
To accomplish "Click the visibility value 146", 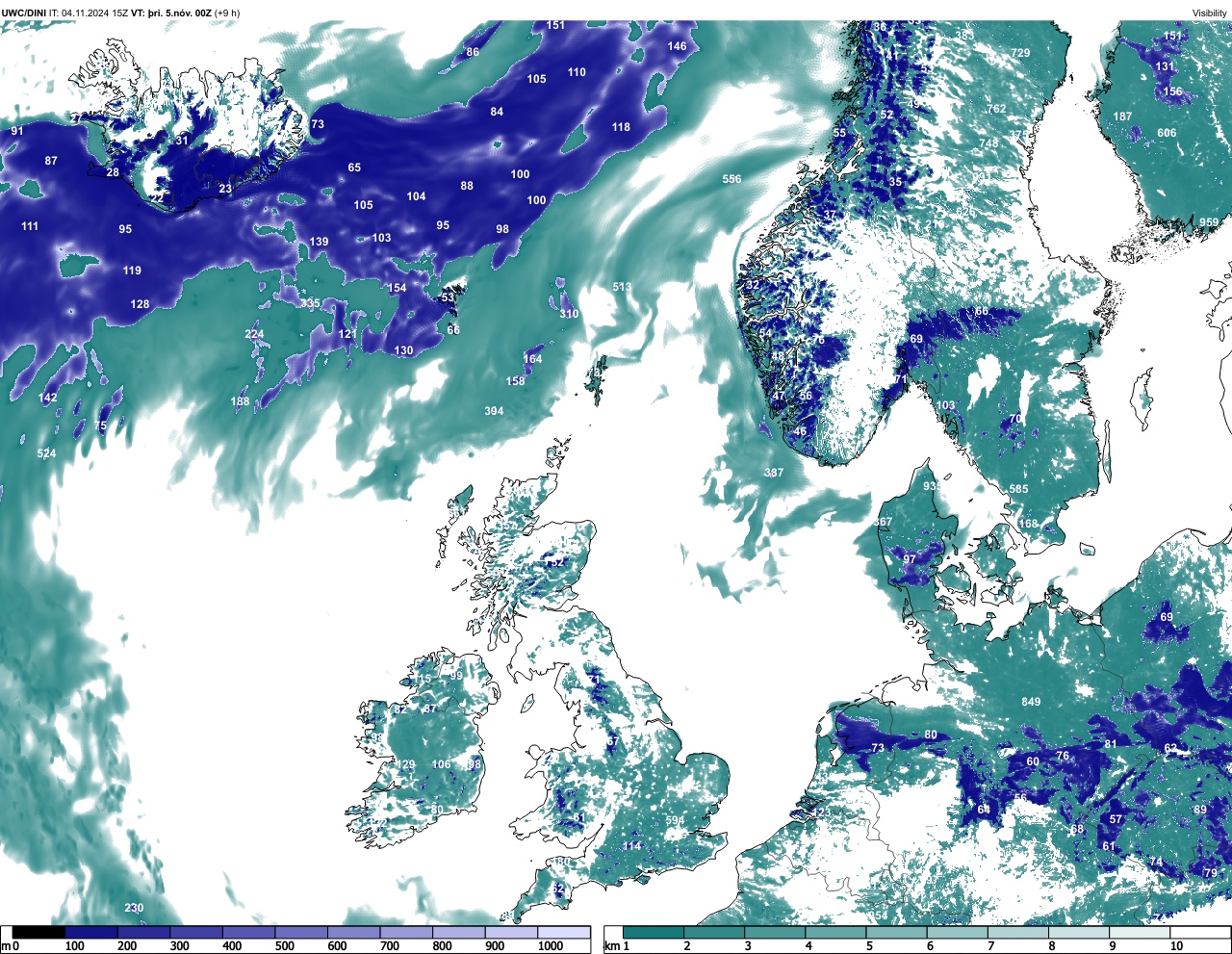I will coord(678,46).
